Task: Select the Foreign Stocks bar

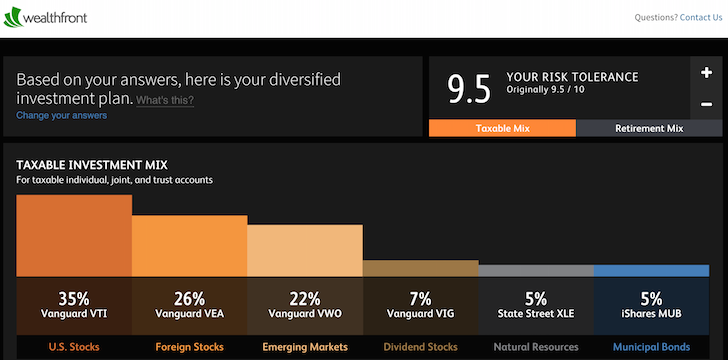Action: click(x=189, y=246)
